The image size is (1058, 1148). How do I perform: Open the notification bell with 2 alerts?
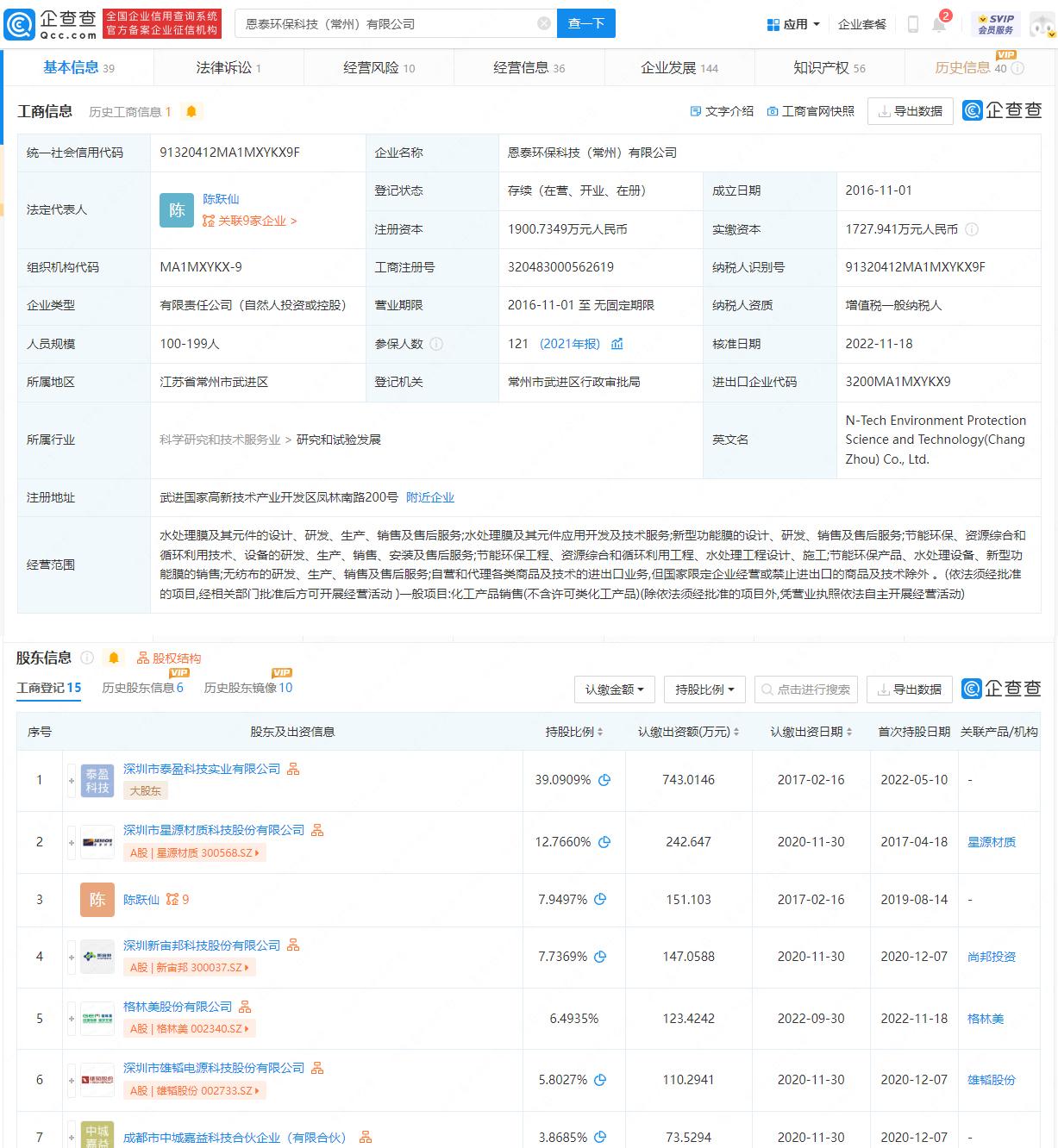[940, 23]
